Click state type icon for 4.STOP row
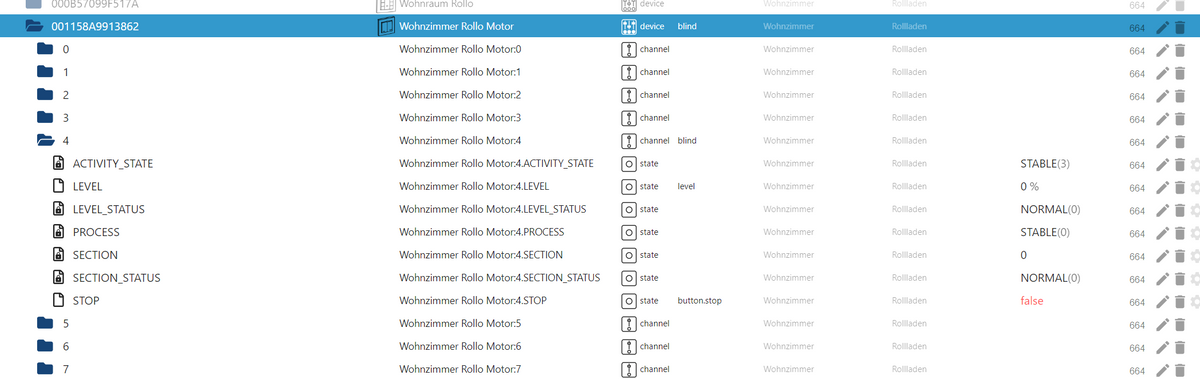Viewport: 1200px width, 379px height. tap(629, 301)
